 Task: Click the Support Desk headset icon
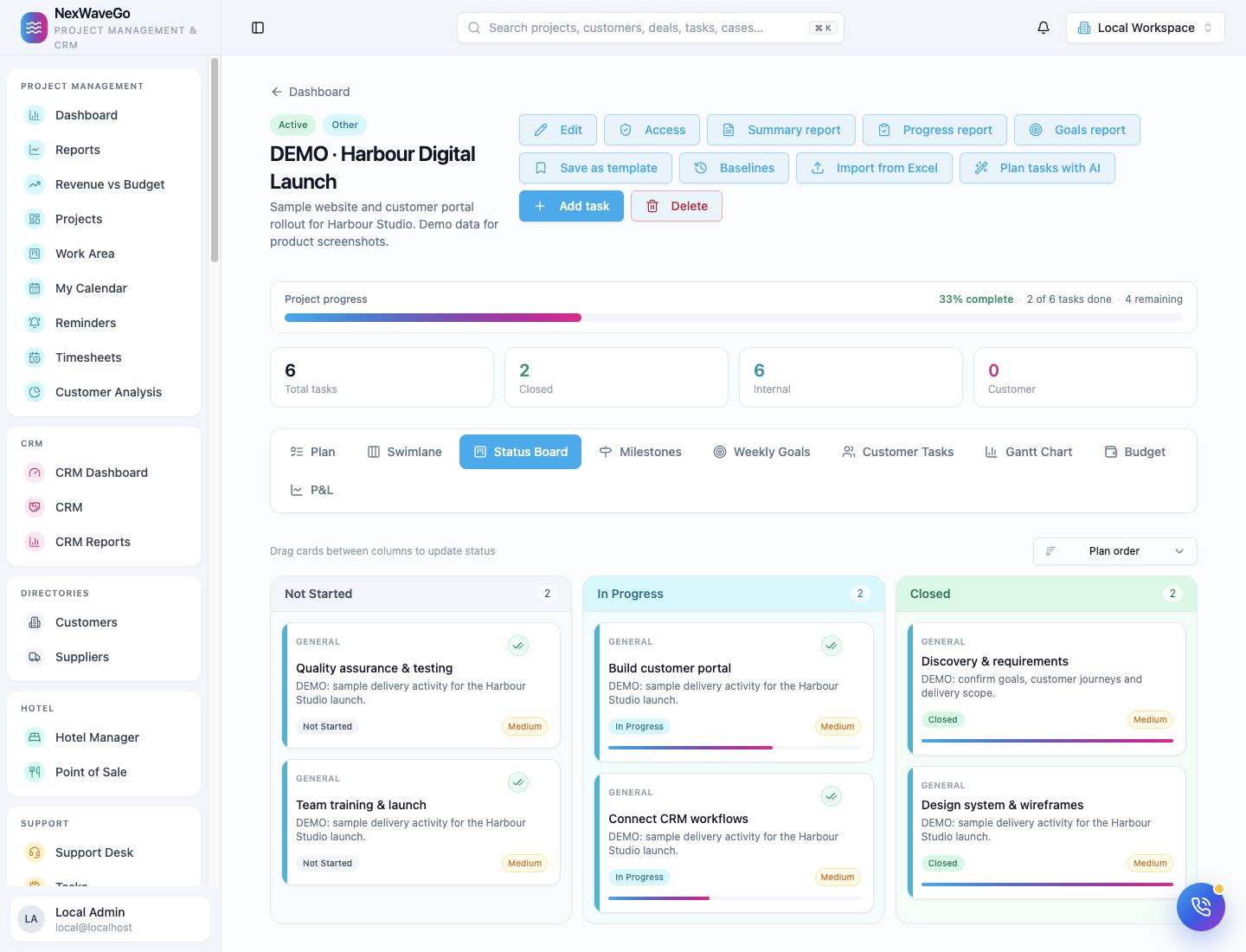[35, 852]
